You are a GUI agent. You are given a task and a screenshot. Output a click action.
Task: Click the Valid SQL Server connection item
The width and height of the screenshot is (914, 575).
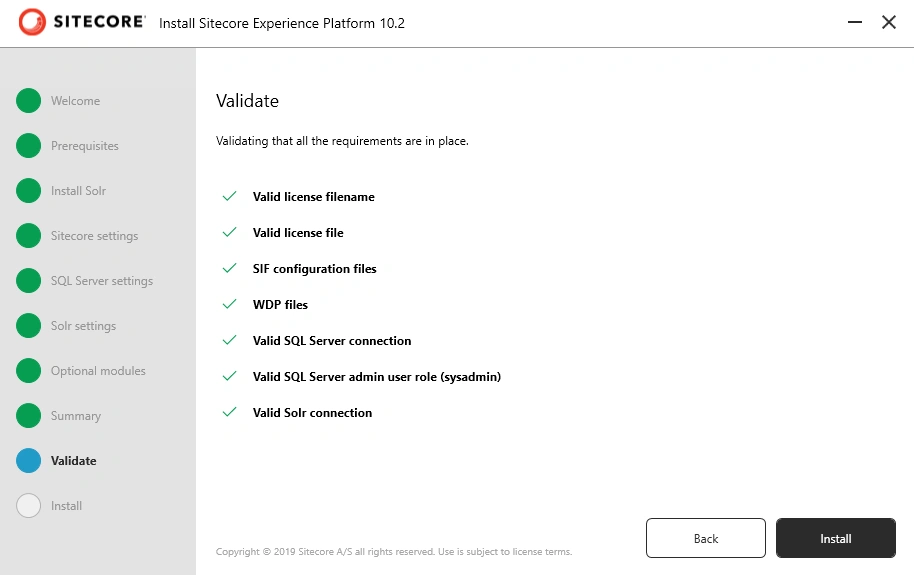(332, 341)
